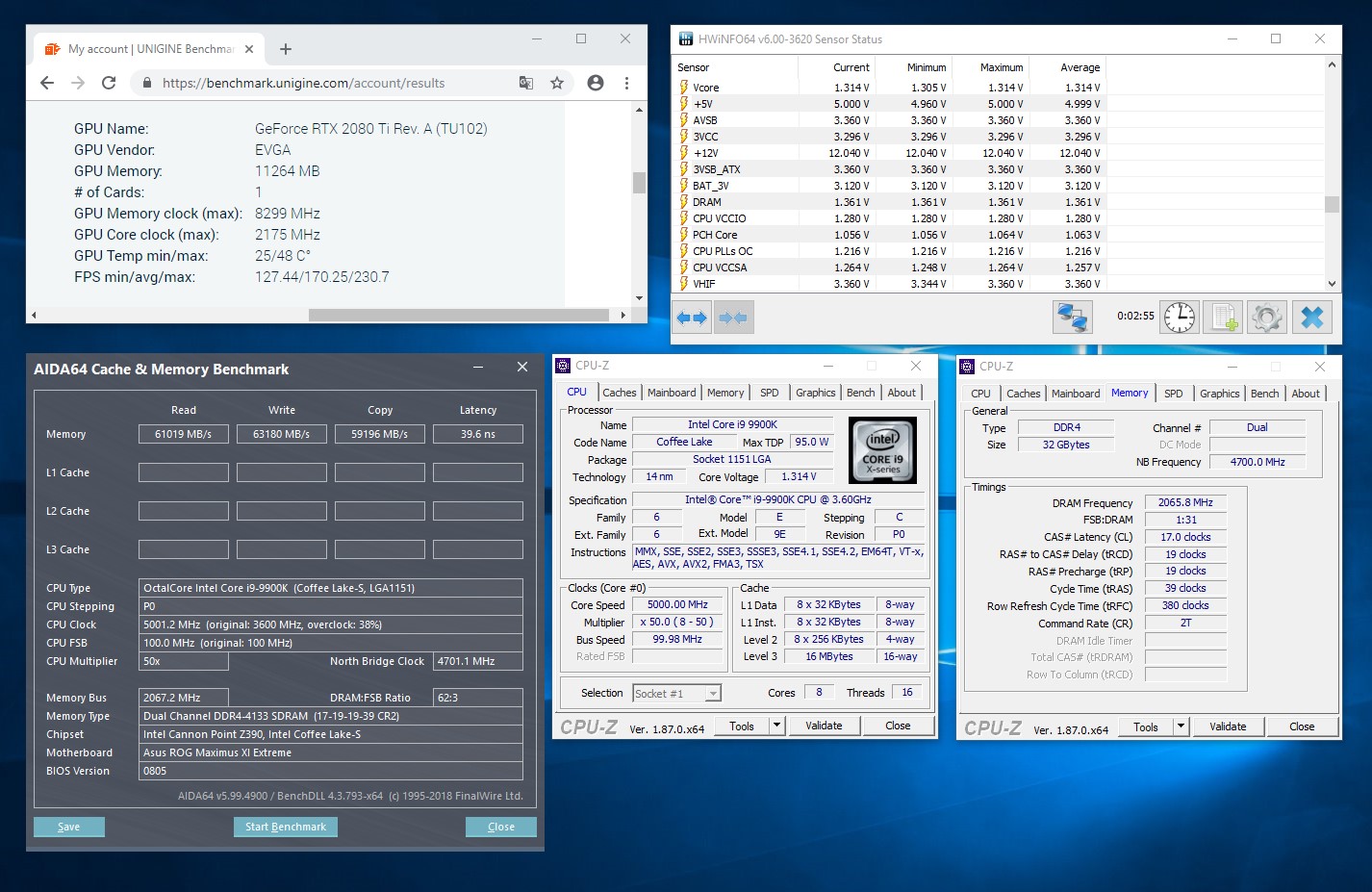Image resolution: width=1372 pixels, height=892 pixels.
Task: Select SPD tab in right CPU-Z
Action: [1174, 394]
